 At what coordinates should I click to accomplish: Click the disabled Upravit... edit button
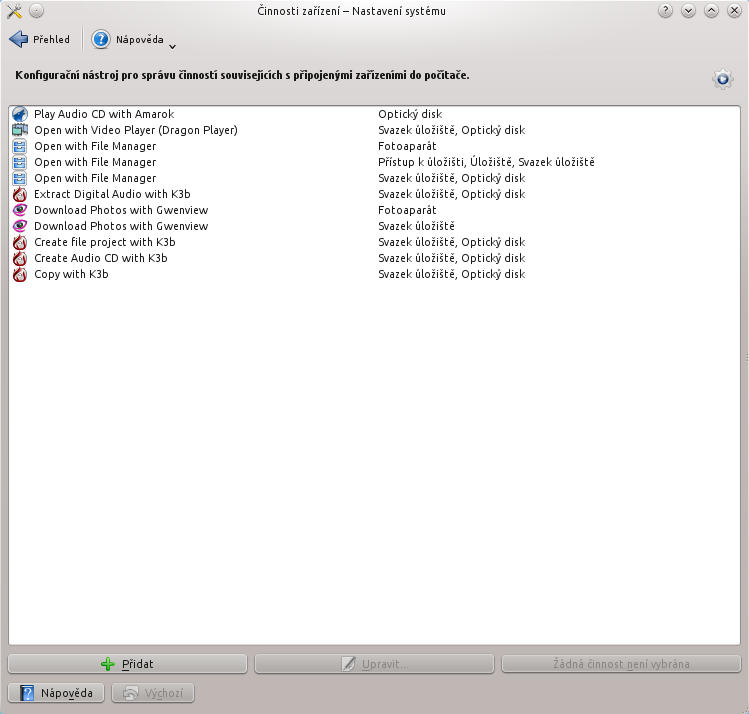click(x=374, y=664)
